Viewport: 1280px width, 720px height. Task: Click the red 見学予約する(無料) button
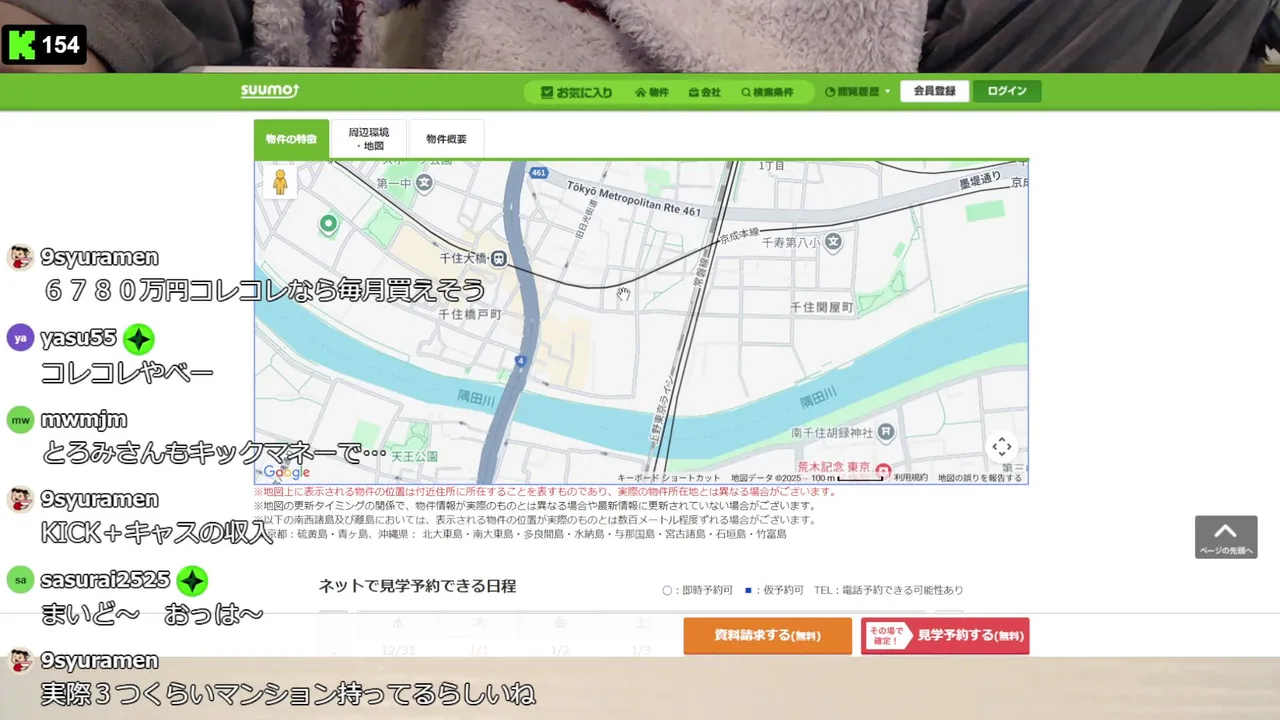(945, 636)
